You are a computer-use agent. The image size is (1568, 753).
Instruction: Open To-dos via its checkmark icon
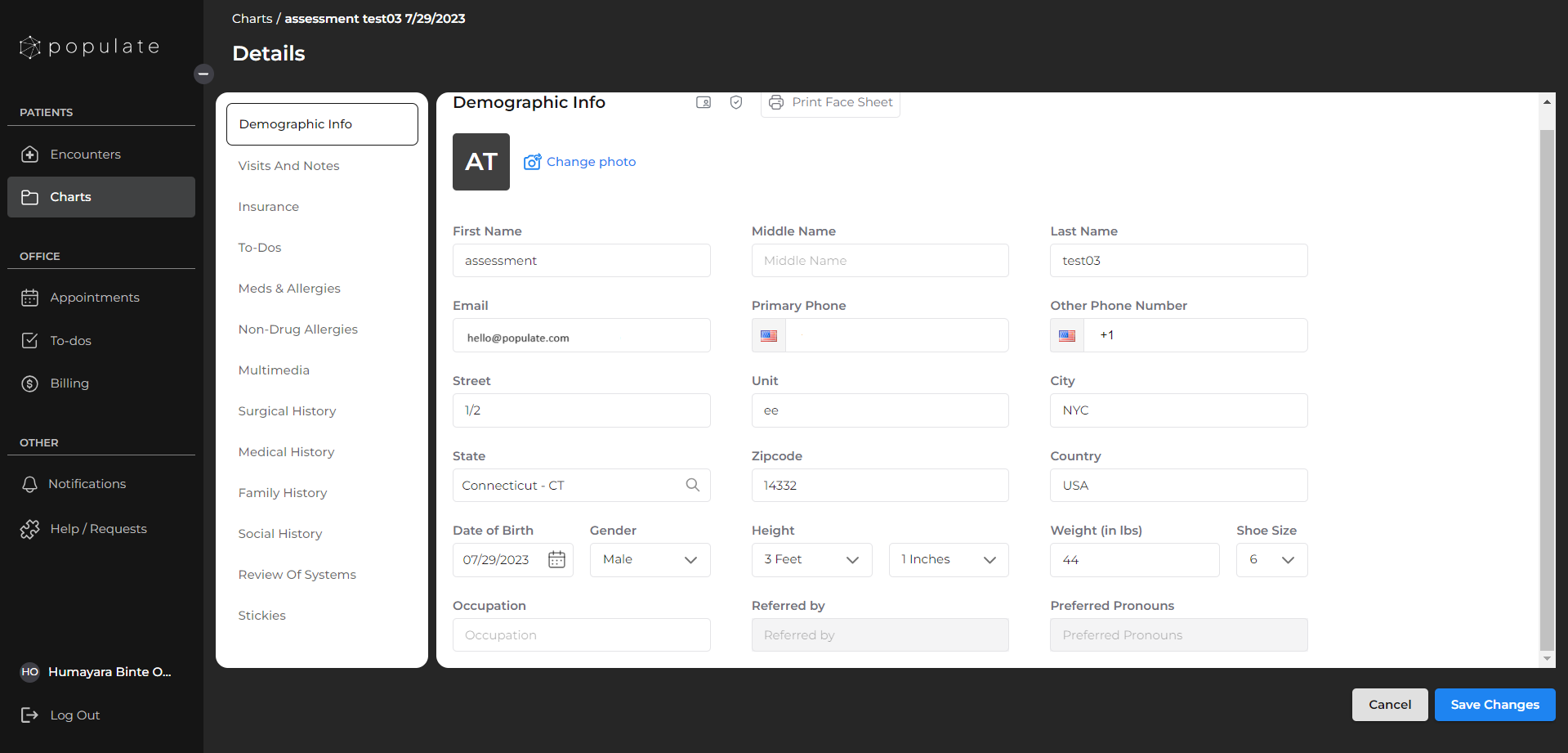pos(30,340)
